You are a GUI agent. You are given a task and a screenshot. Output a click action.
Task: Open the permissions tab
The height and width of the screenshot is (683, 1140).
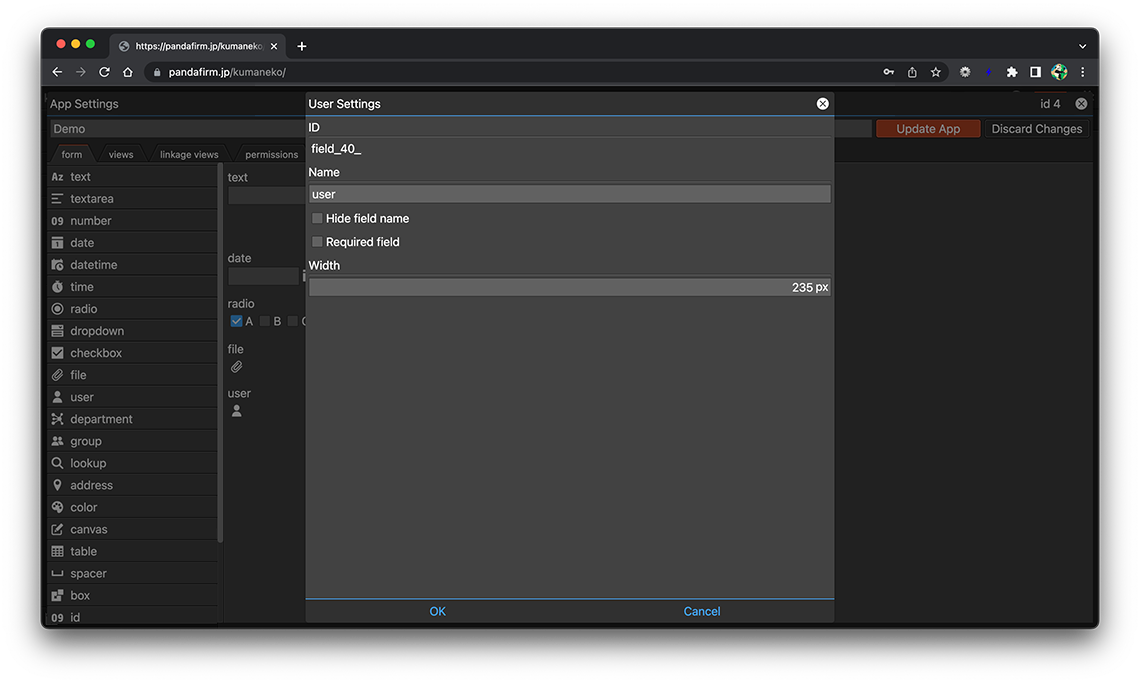click(x=271, y=155)
